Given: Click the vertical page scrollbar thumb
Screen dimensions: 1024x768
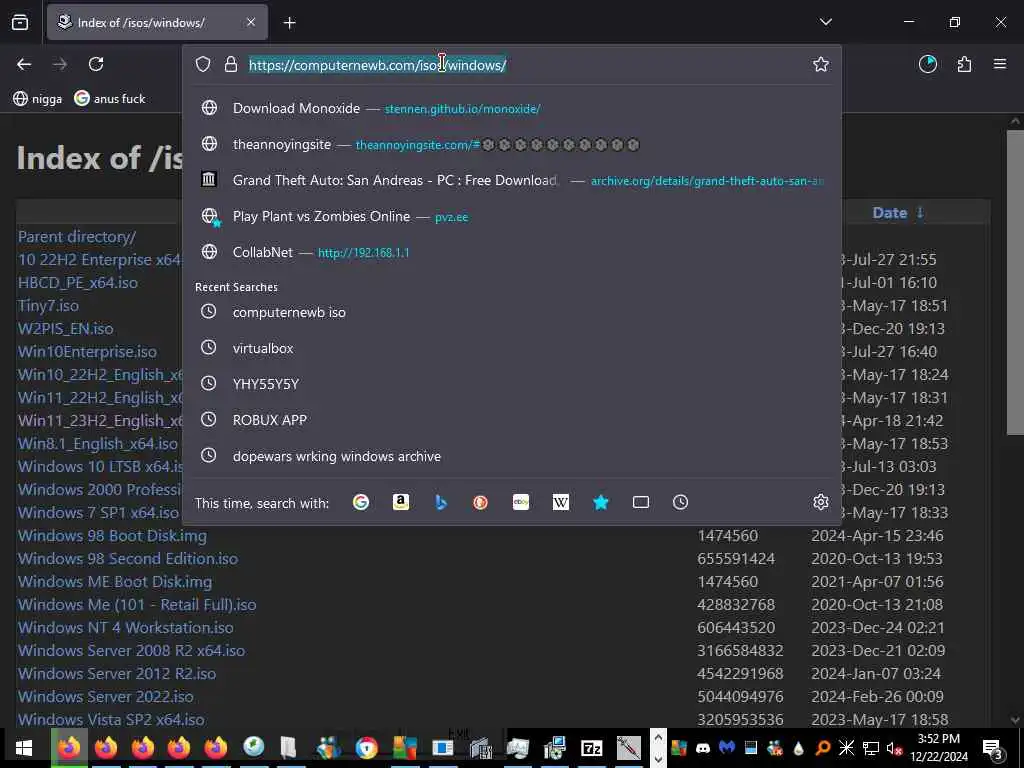Looking at the screenshot, I should coord(1015,282).
